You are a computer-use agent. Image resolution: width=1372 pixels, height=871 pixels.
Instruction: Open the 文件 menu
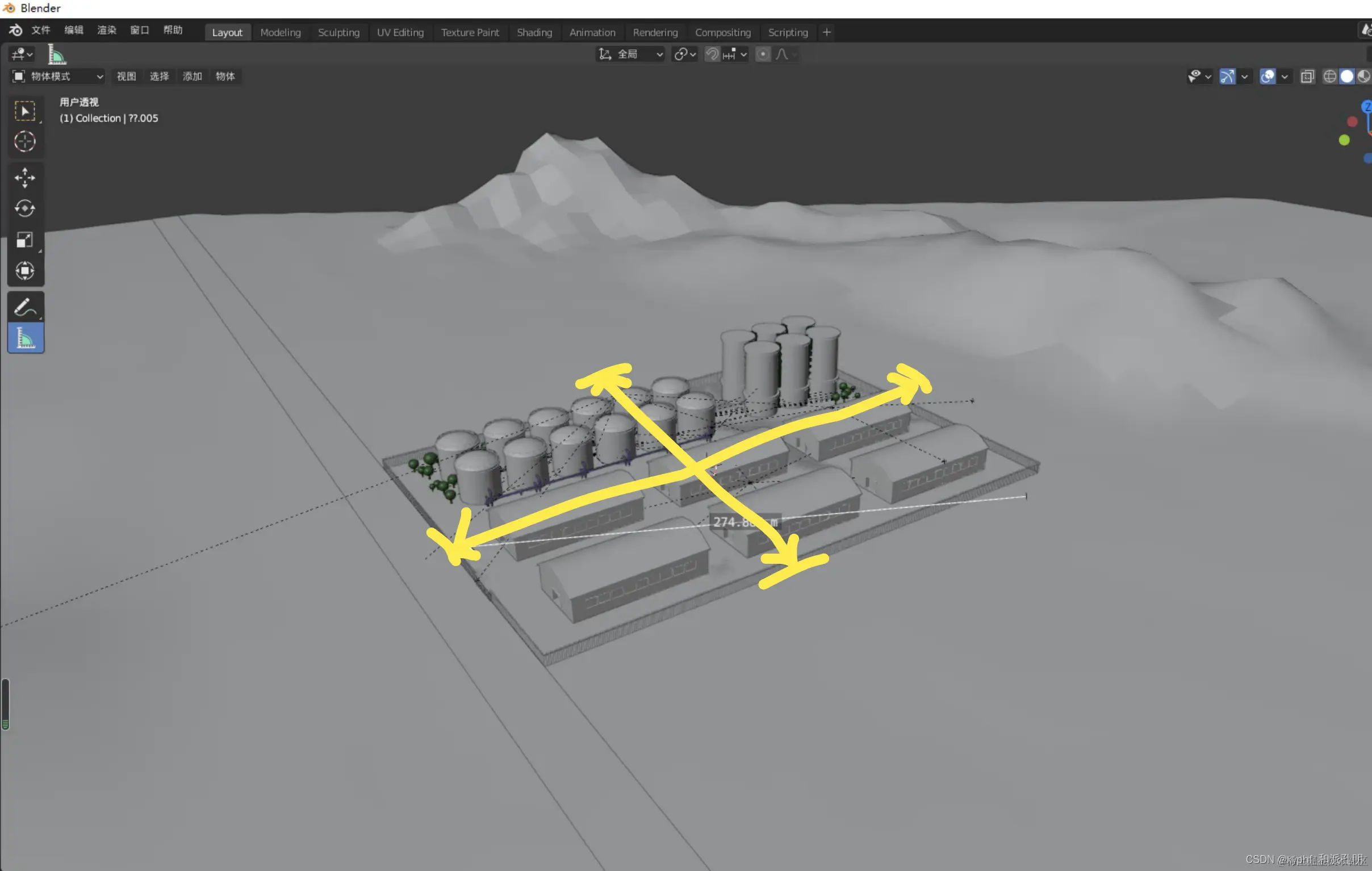[40, 30]
